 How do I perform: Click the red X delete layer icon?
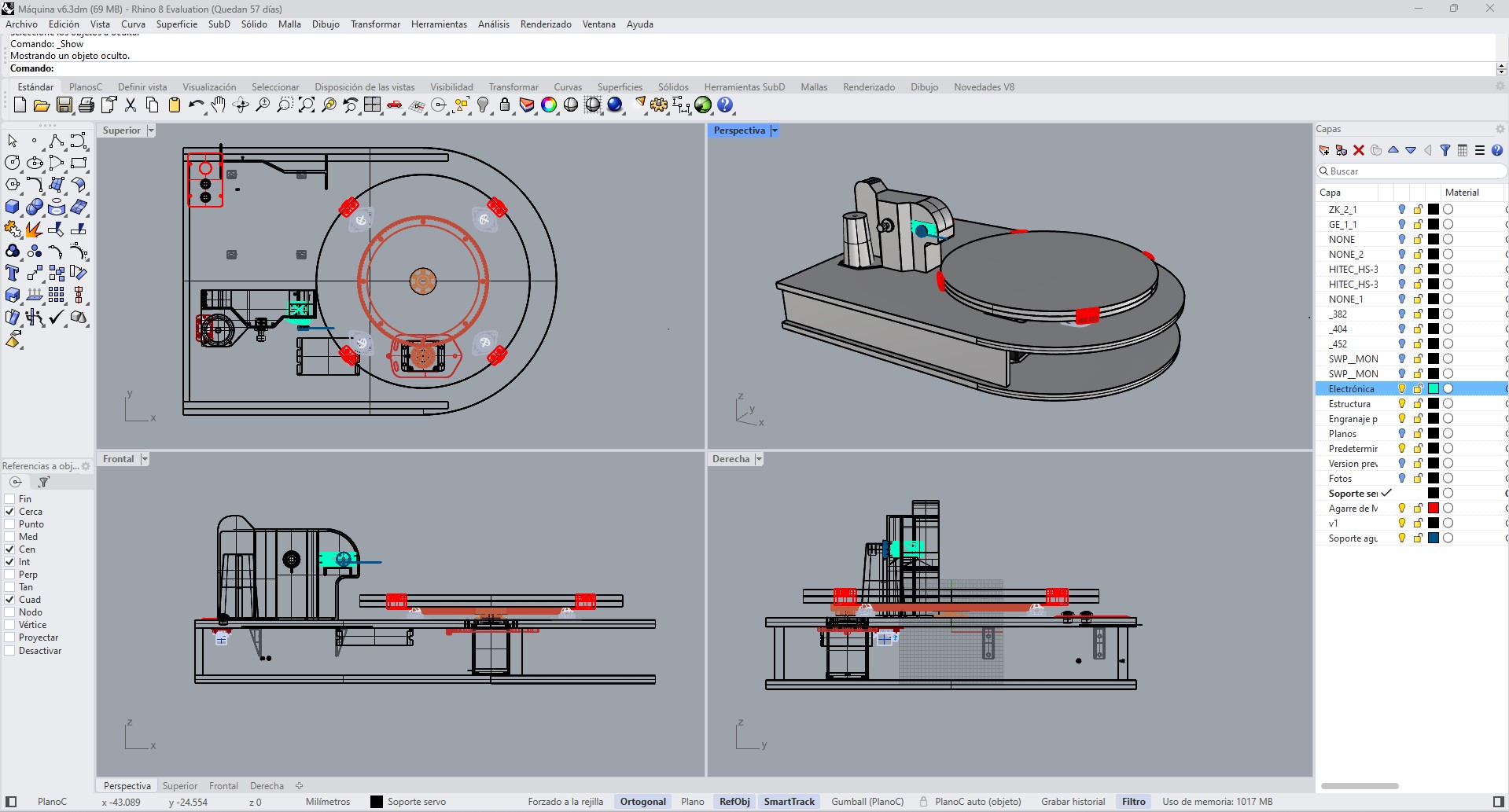1358,150
